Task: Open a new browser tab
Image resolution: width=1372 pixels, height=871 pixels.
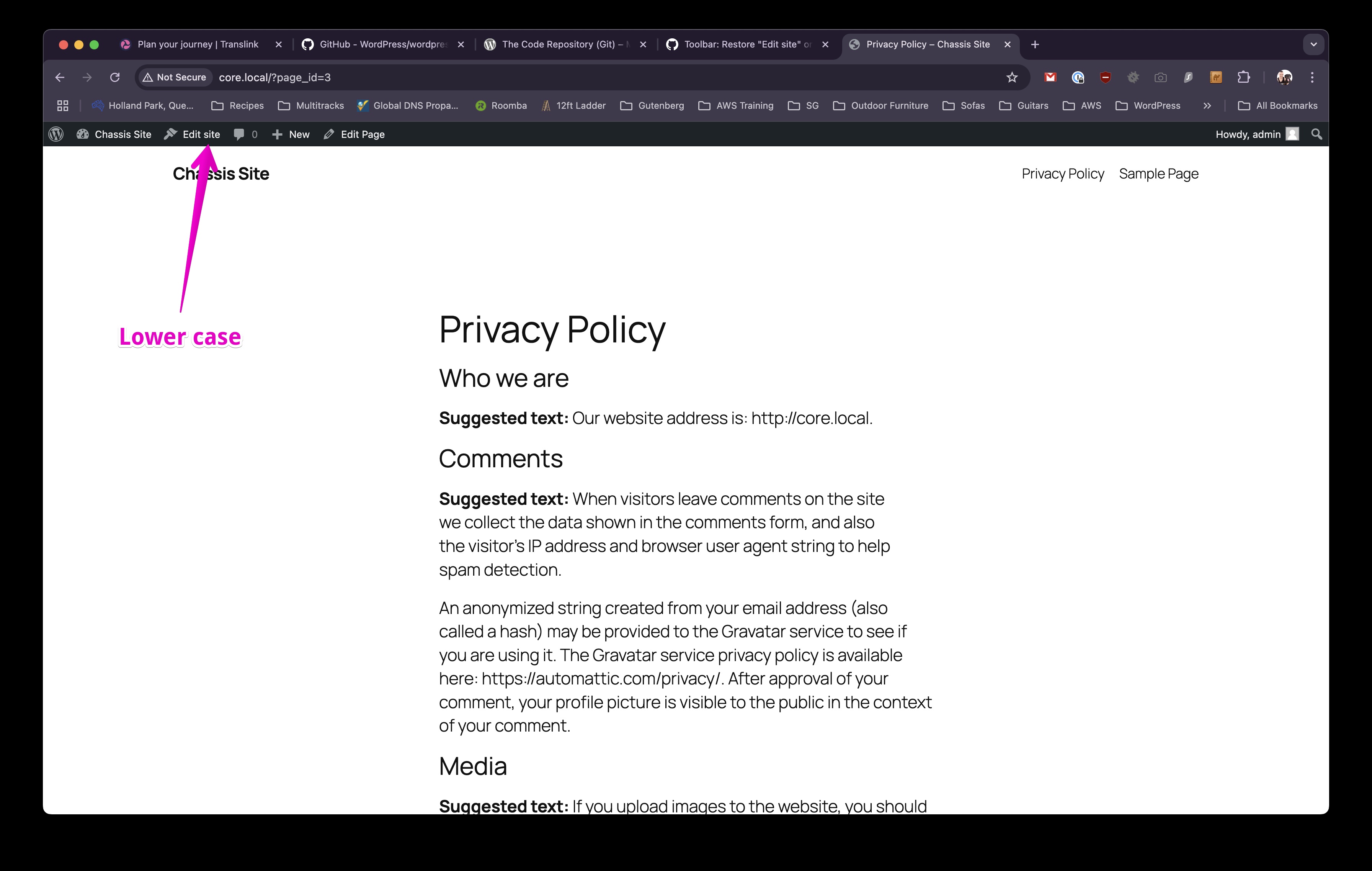Action: (x=1035, y=44)
